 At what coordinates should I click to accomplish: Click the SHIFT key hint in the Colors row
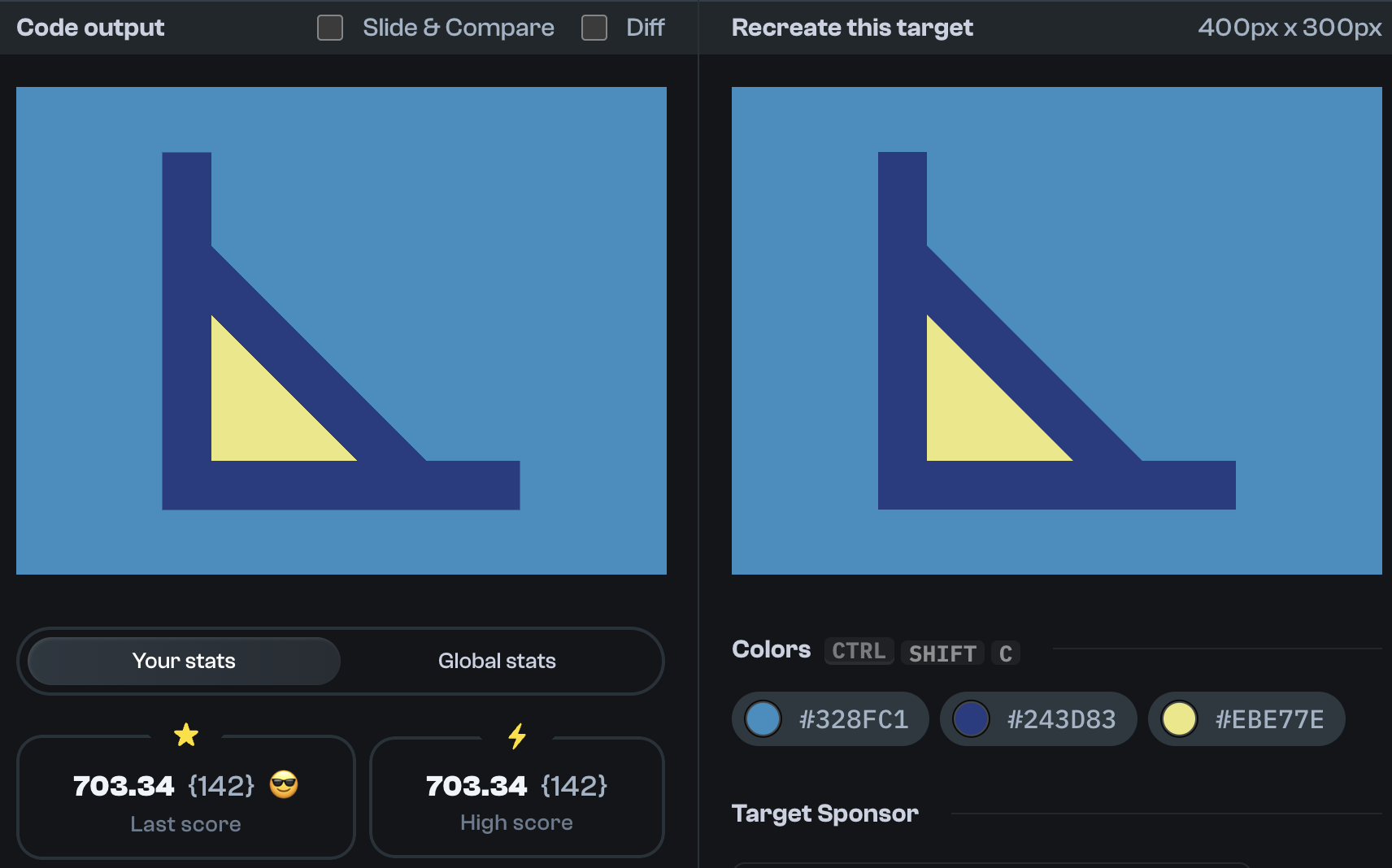pos(942,653)
